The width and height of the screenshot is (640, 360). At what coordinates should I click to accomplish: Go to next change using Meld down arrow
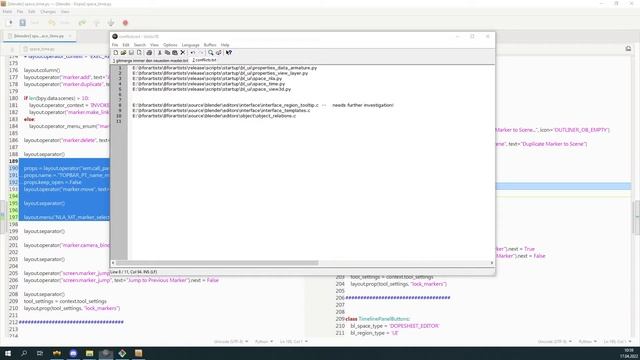tap(111, 23)
